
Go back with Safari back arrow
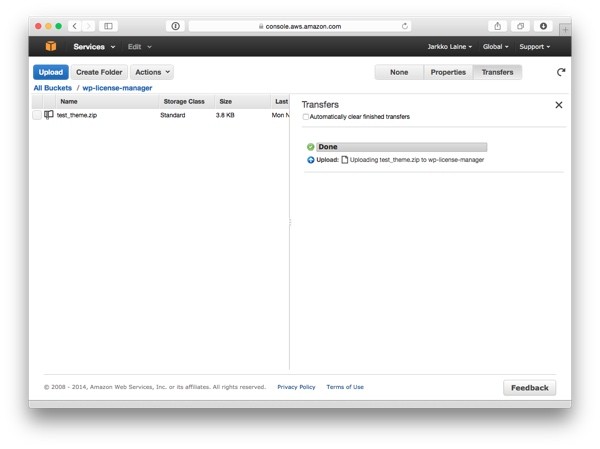coord(75,26)
